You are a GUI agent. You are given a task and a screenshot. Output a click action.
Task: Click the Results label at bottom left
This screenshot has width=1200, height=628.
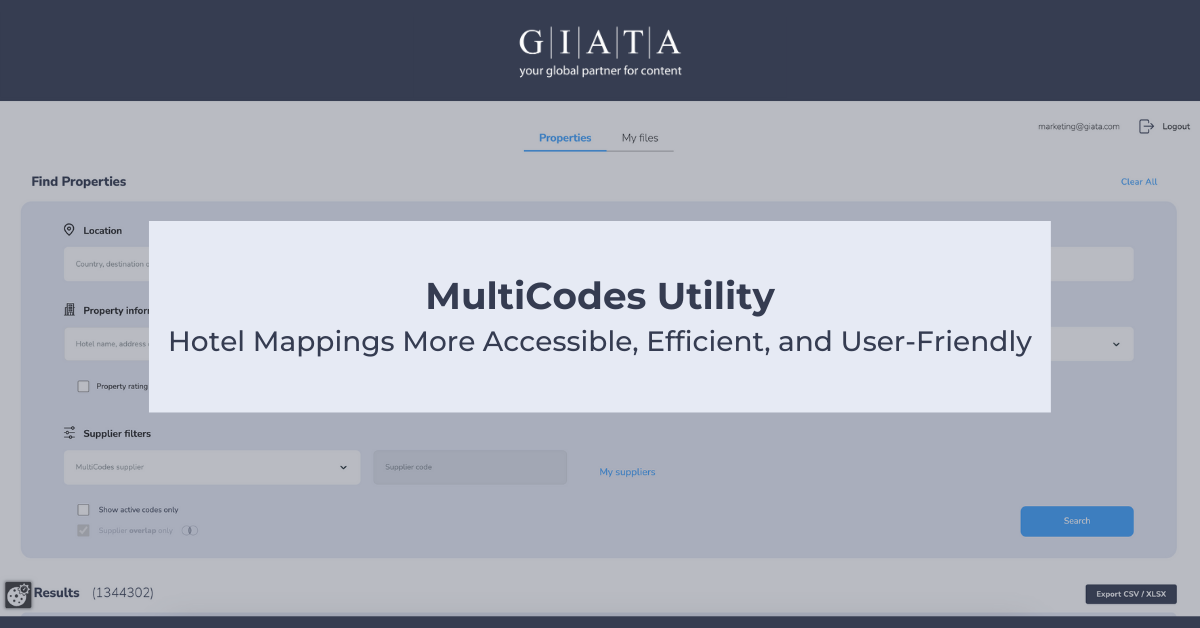(x=55, y=593)
